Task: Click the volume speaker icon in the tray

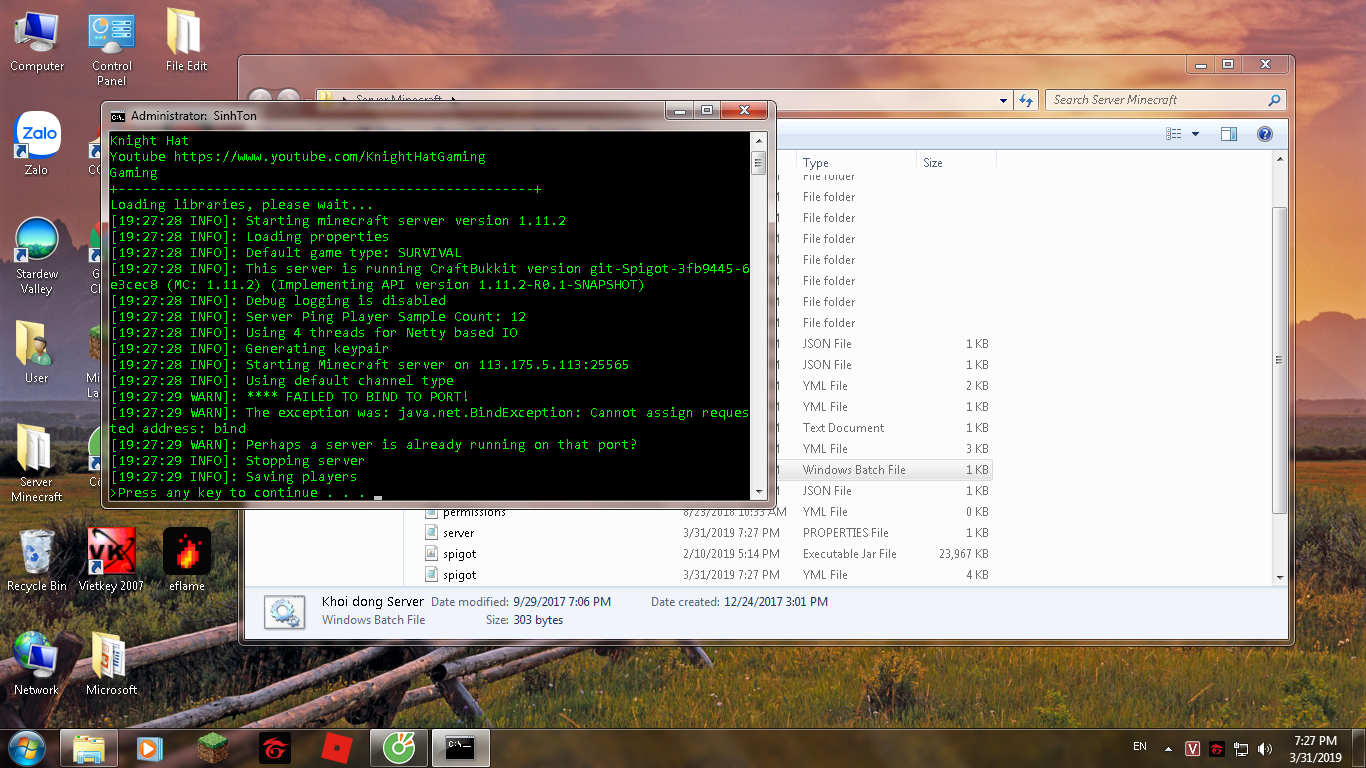Action: pos(1265,748)
